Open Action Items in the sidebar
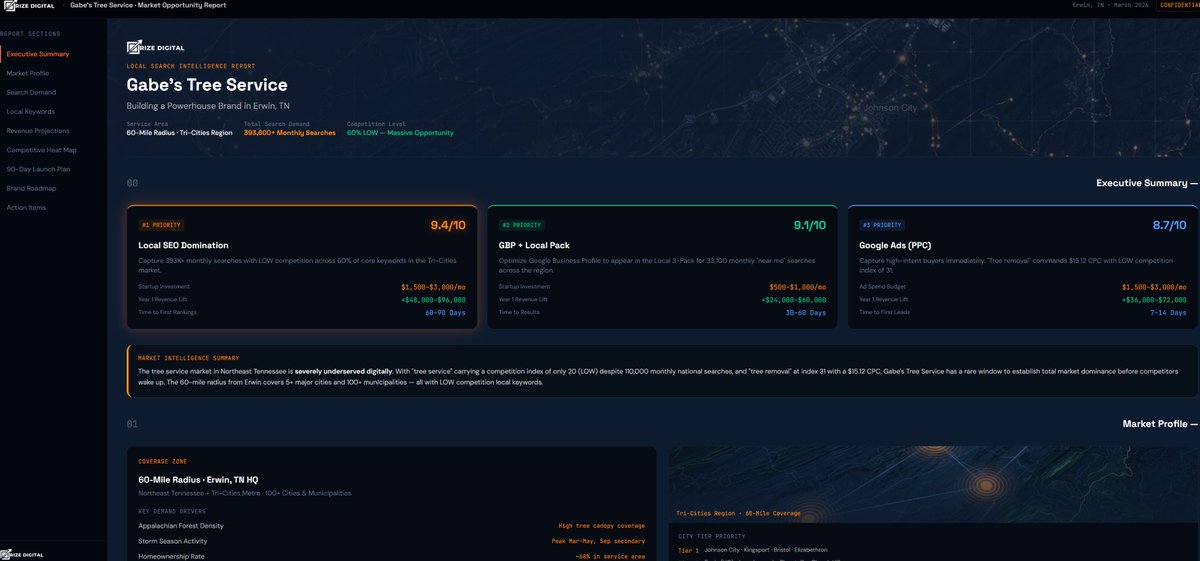Viewport: 1200px width, 561px height. (x=27, y=207)
